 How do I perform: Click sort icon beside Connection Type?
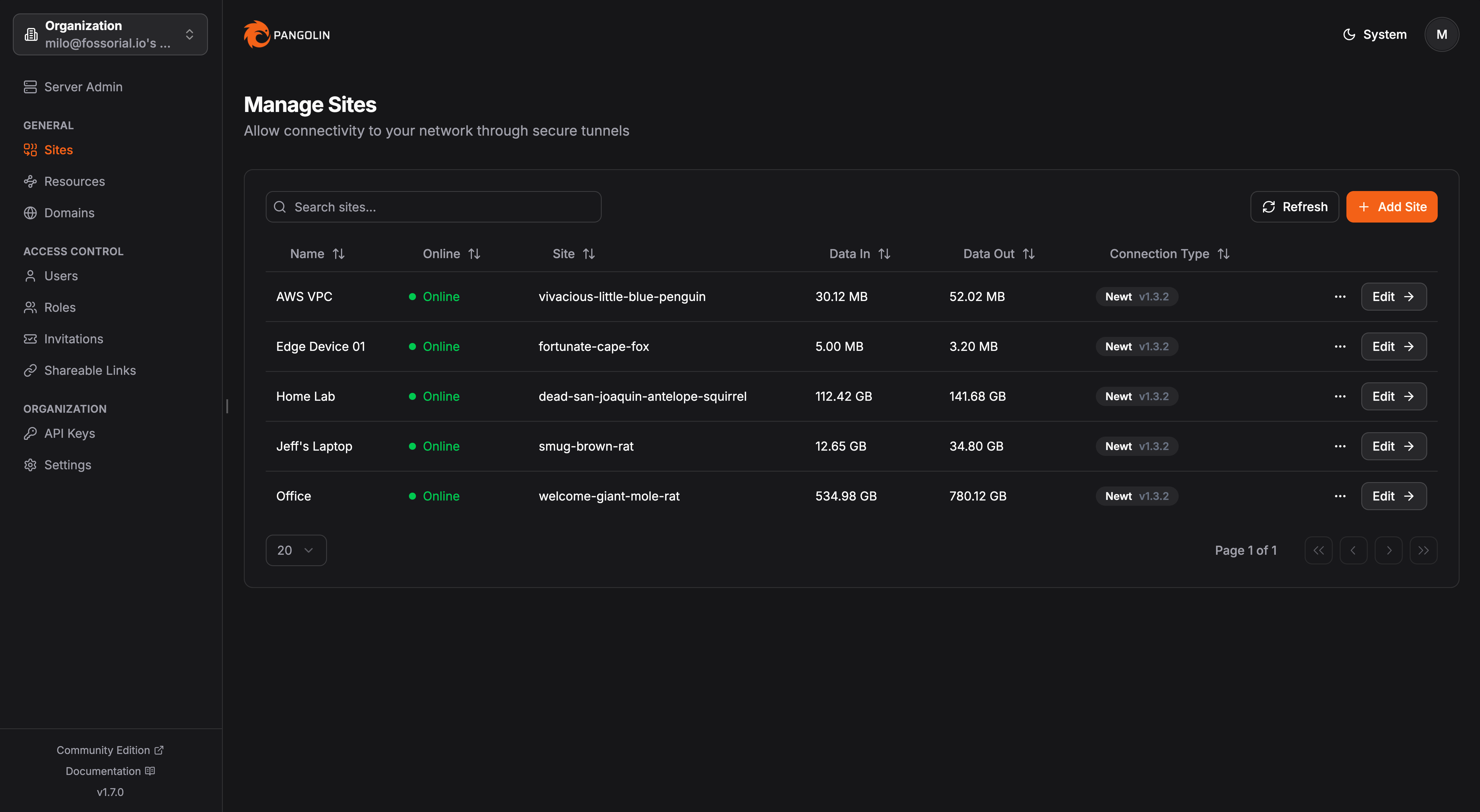click(1223, 253)
